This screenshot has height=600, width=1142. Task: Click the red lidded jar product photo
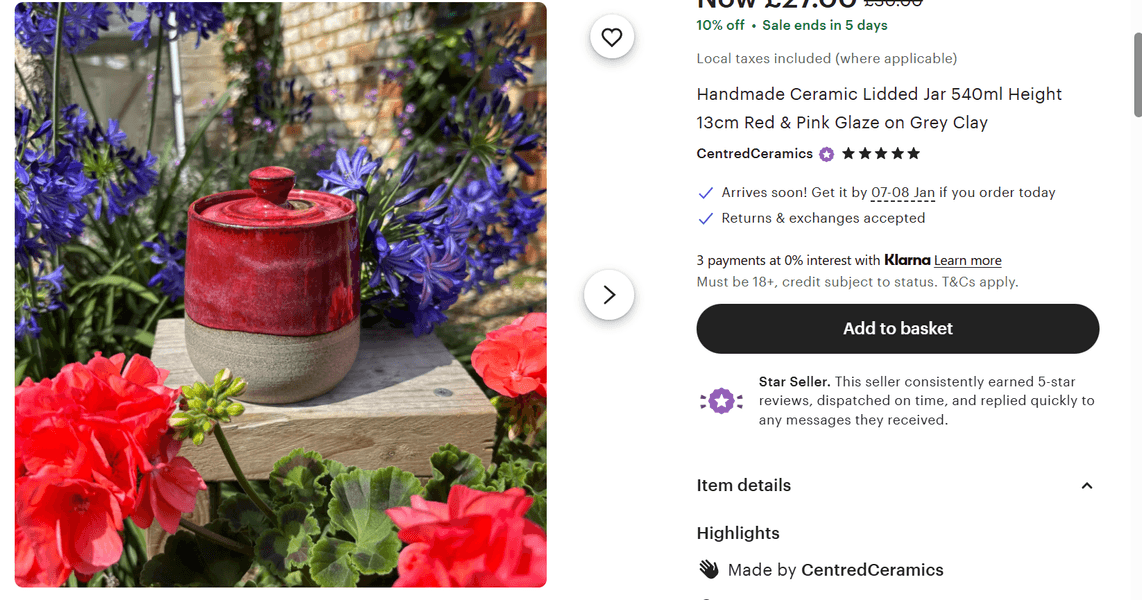click(x=280, y=294)
